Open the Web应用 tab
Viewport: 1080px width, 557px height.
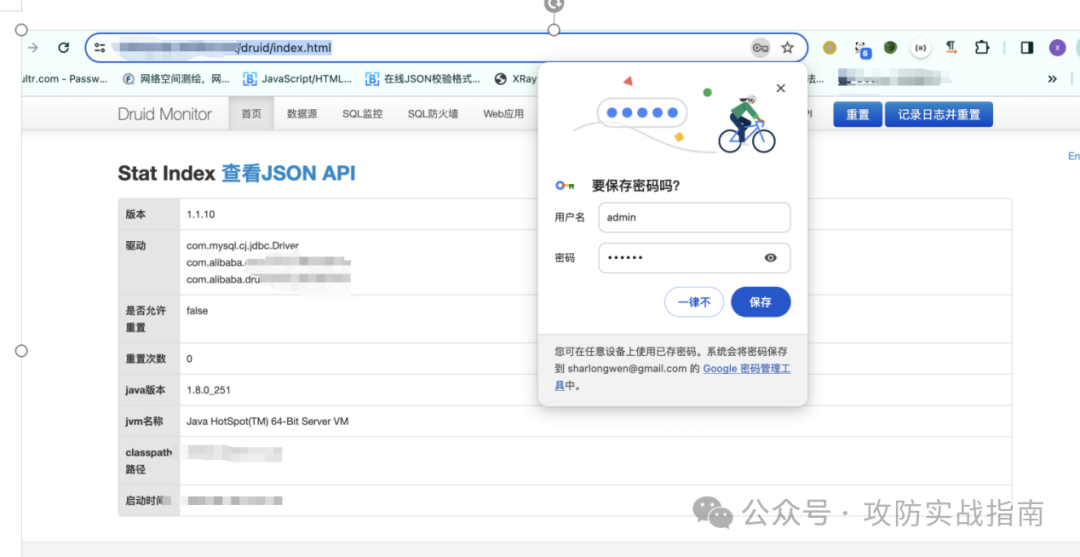click(503, 114)
